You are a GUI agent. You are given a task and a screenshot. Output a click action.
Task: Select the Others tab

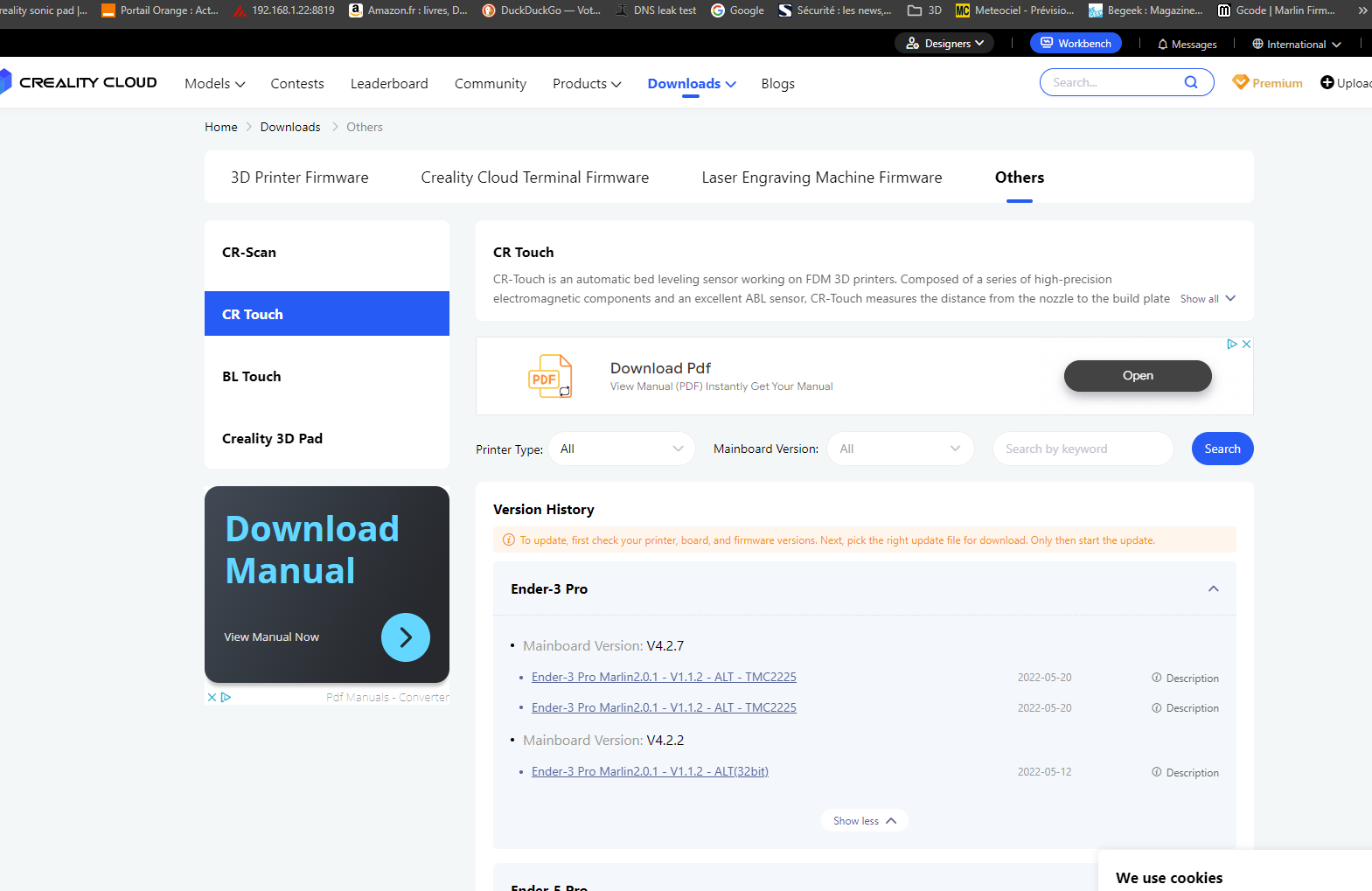click(x=1020, y=178)
